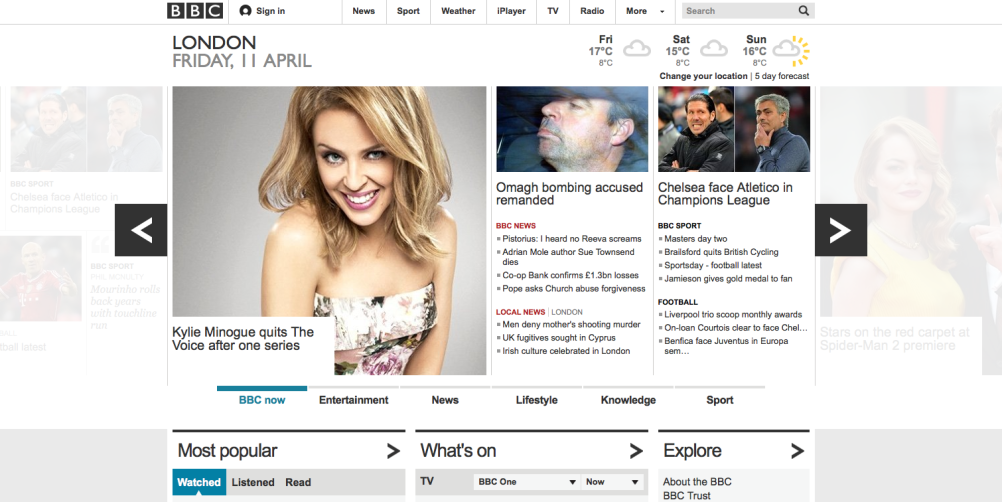
Task: Open Most popular arrow
Action: click(x=393, y=451)
